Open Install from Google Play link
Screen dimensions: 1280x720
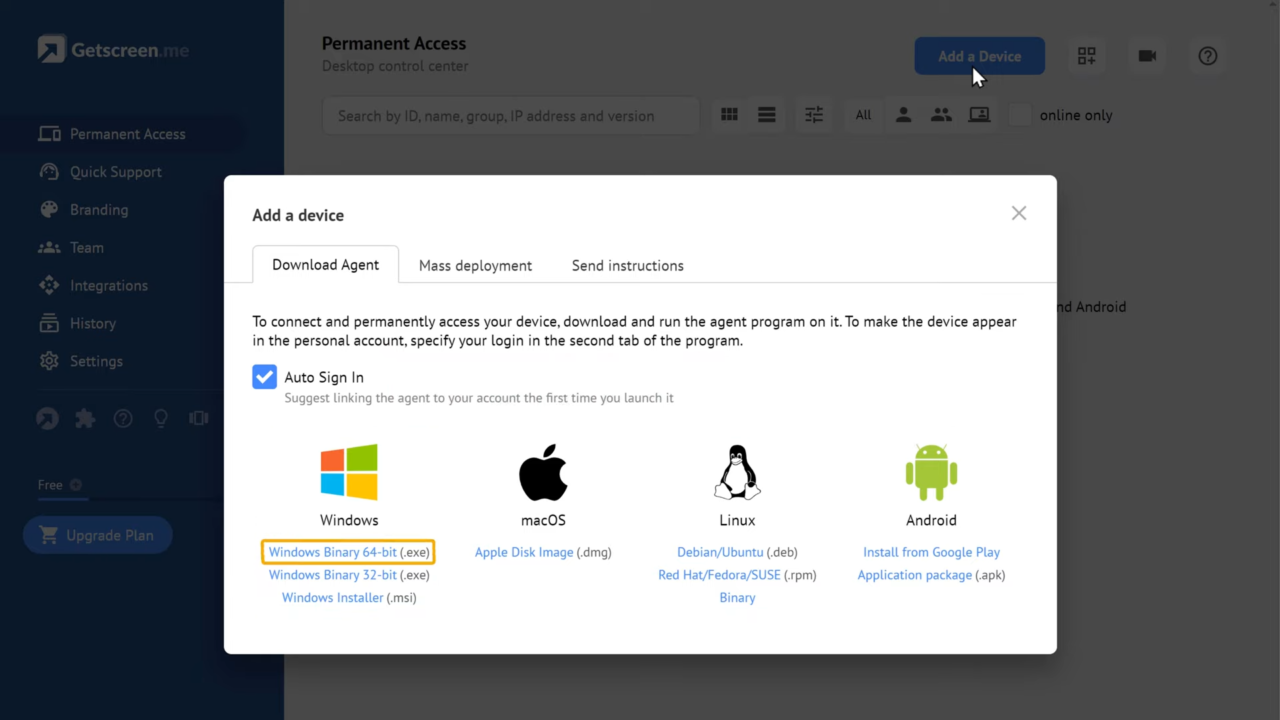coord(931,552)
